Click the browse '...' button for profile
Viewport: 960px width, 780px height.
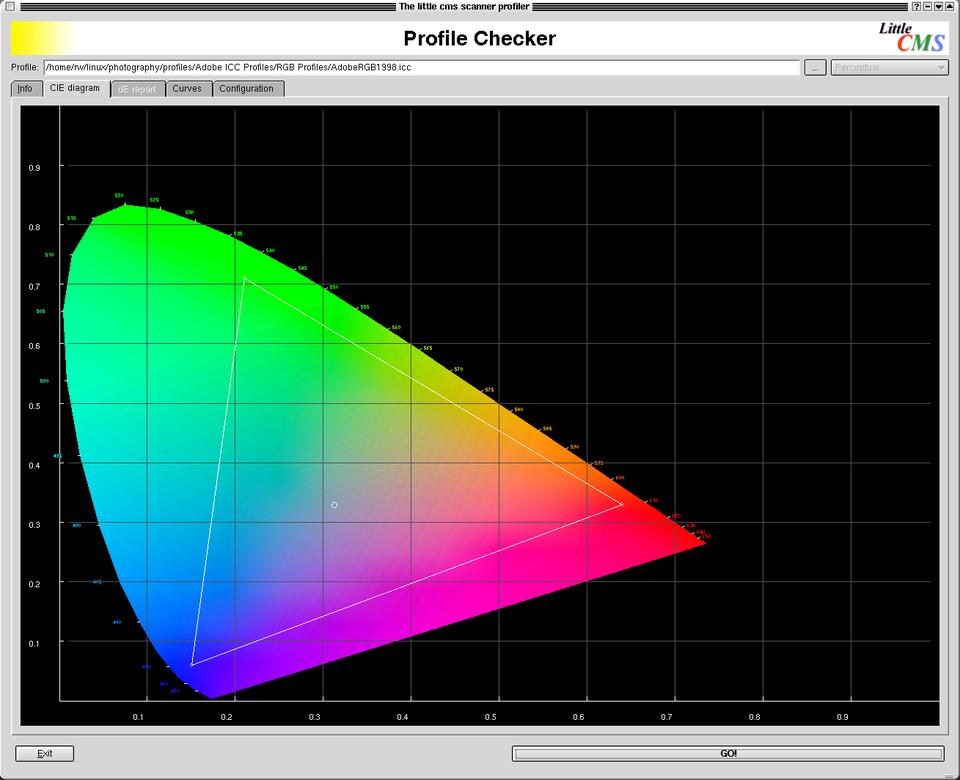(815, 68)
